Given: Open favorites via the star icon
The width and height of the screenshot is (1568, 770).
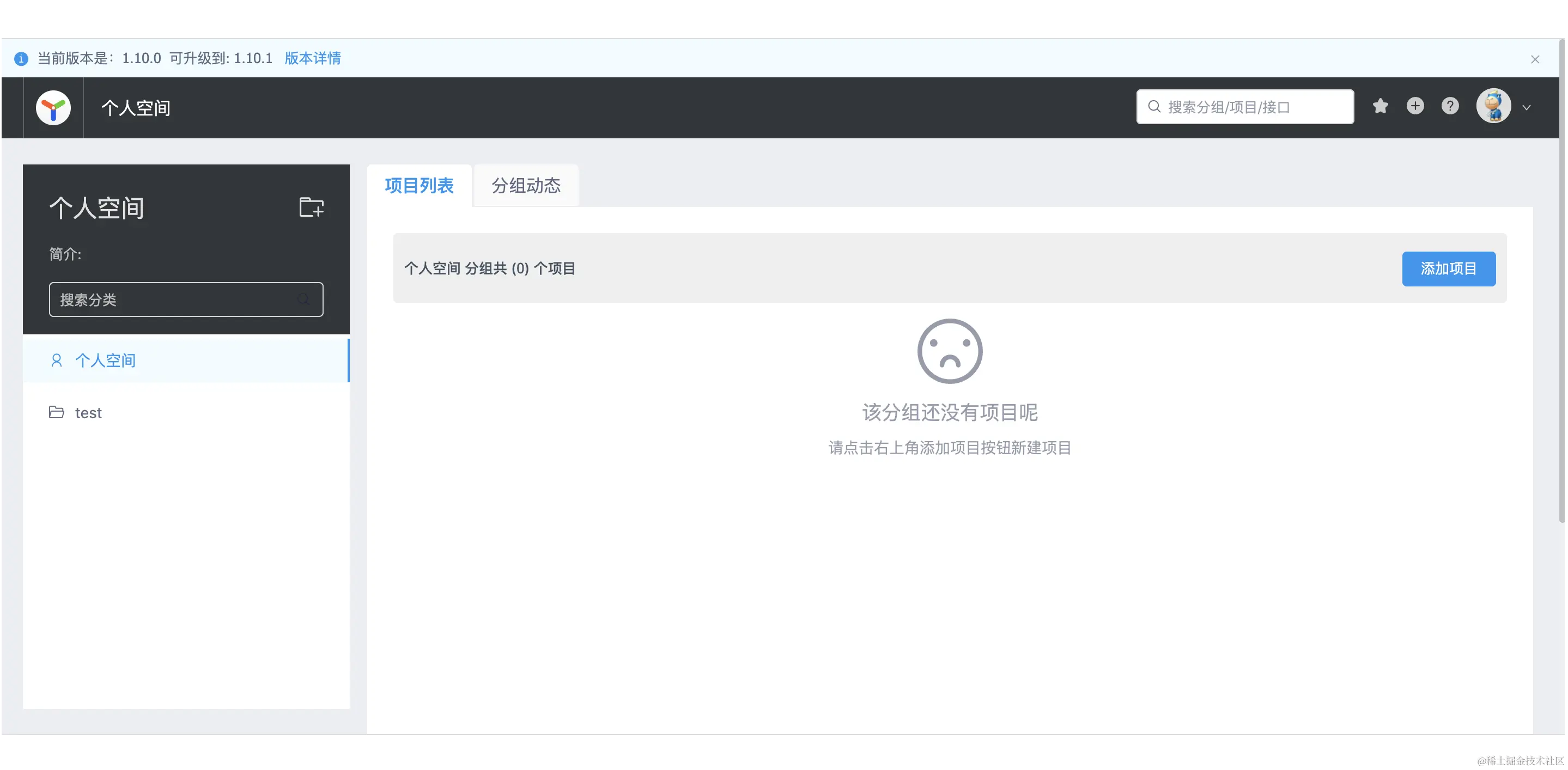Looking at the screenshot, I should click(1380, 106).
